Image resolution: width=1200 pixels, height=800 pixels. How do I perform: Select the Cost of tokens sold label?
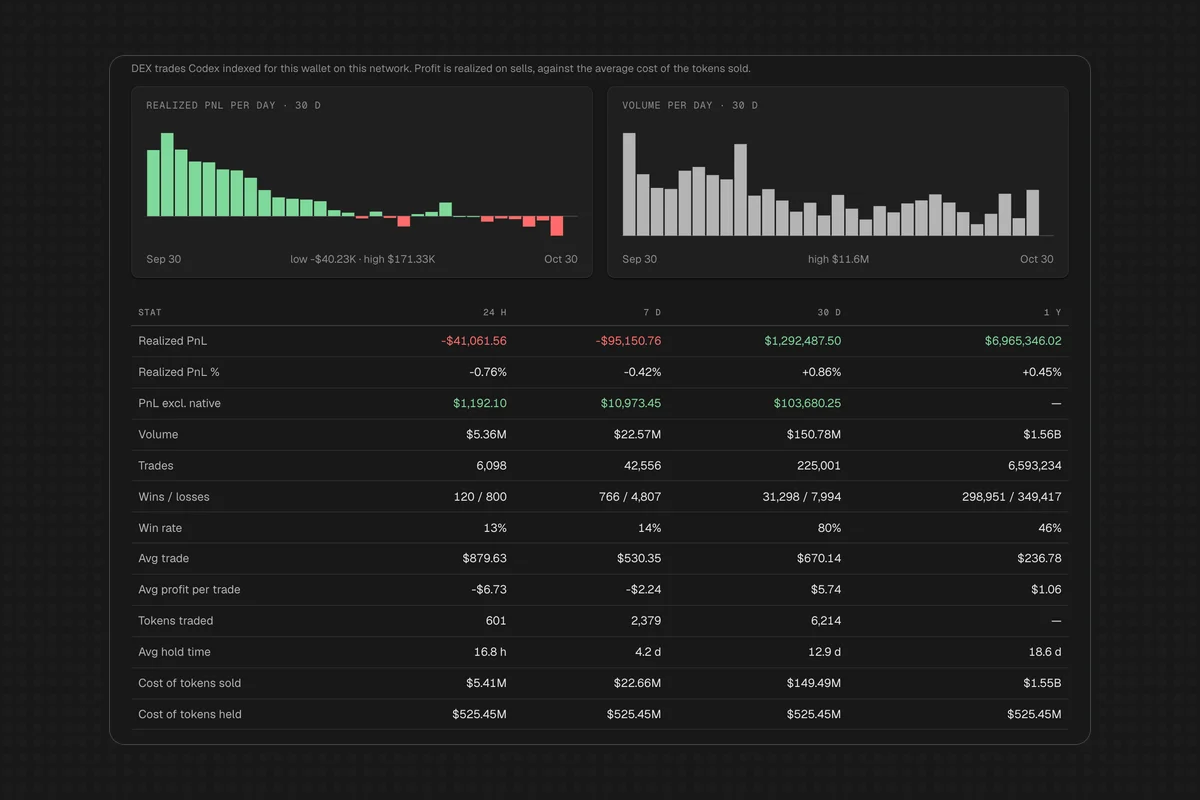(189, 683)
